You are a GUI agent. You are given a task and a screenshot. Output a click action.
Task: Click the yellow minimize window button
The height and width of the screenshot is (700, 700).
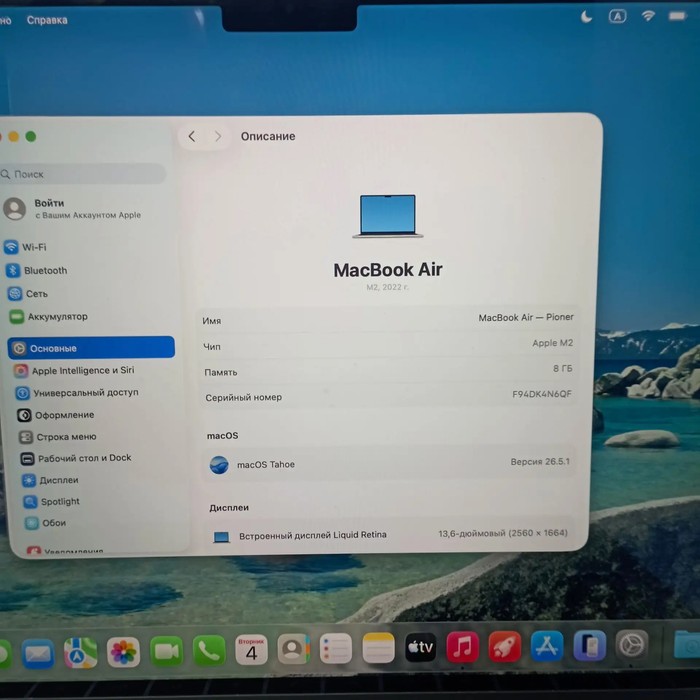pyautogui.click(x=14, y=136)
